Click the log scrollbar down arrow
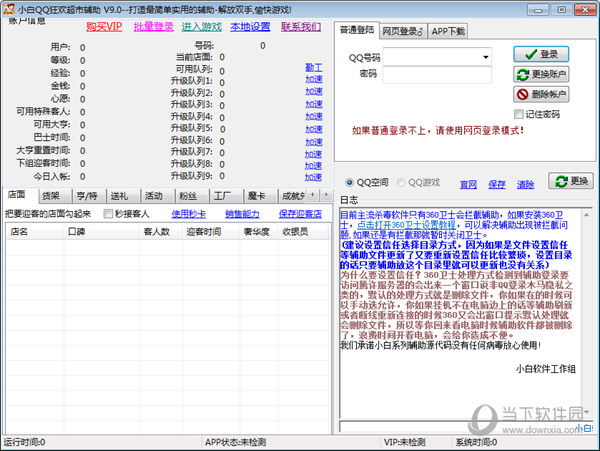Image resolution: width=600 pixels, height=451 pixels. 586,412
